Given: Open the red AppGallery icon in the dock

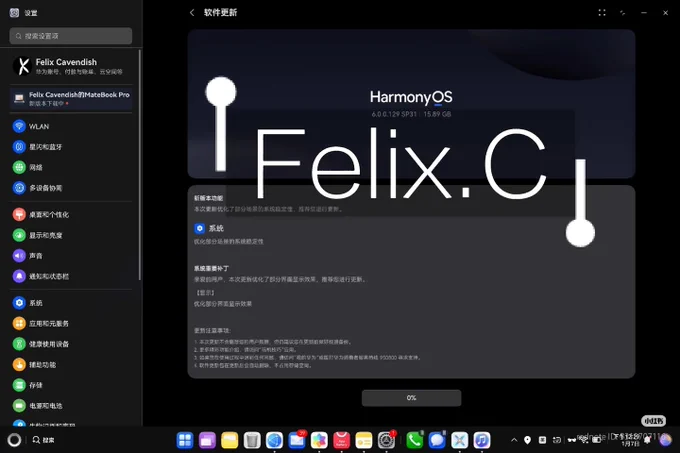Looking at the screenshot, I should (342, 440).
